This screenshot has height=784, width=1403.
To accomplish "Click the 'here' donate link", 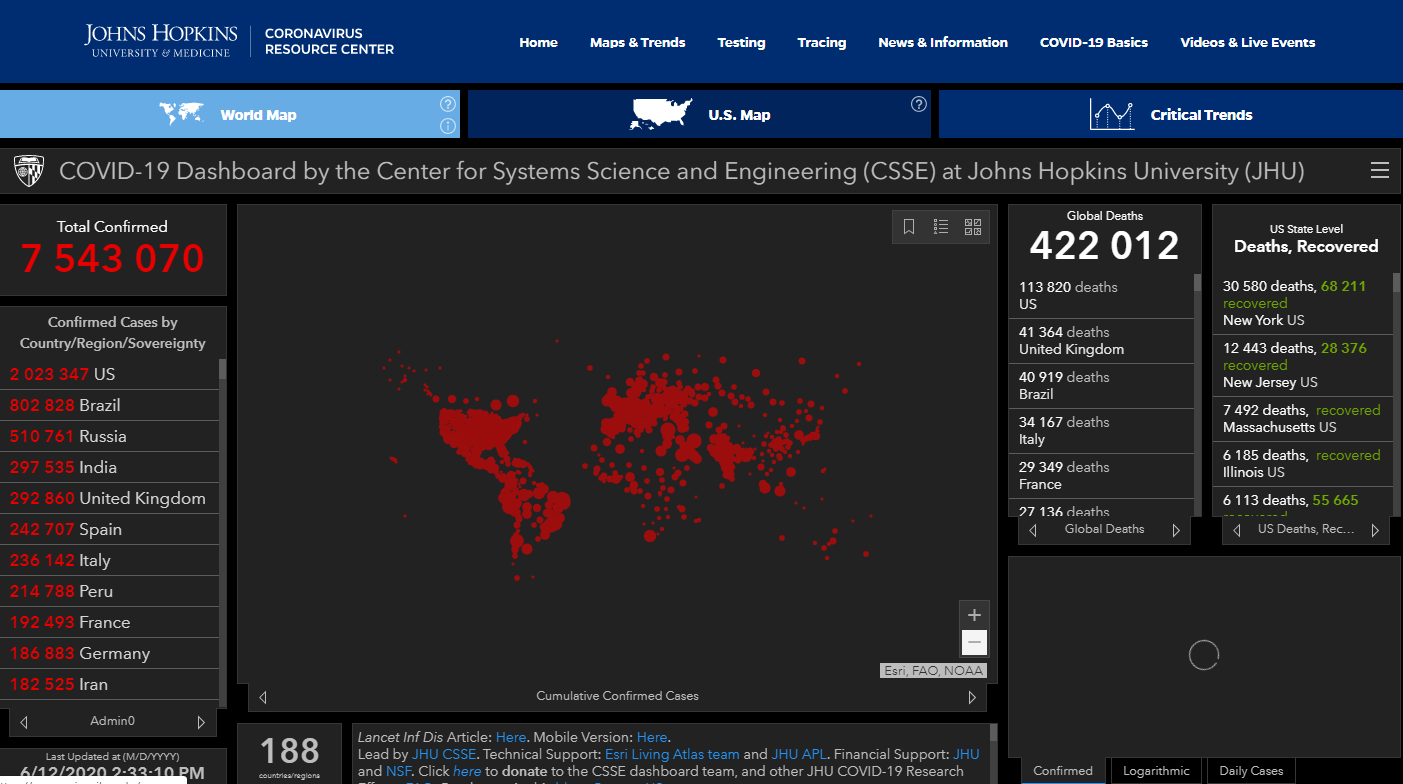I will click(x=467, y=771).
